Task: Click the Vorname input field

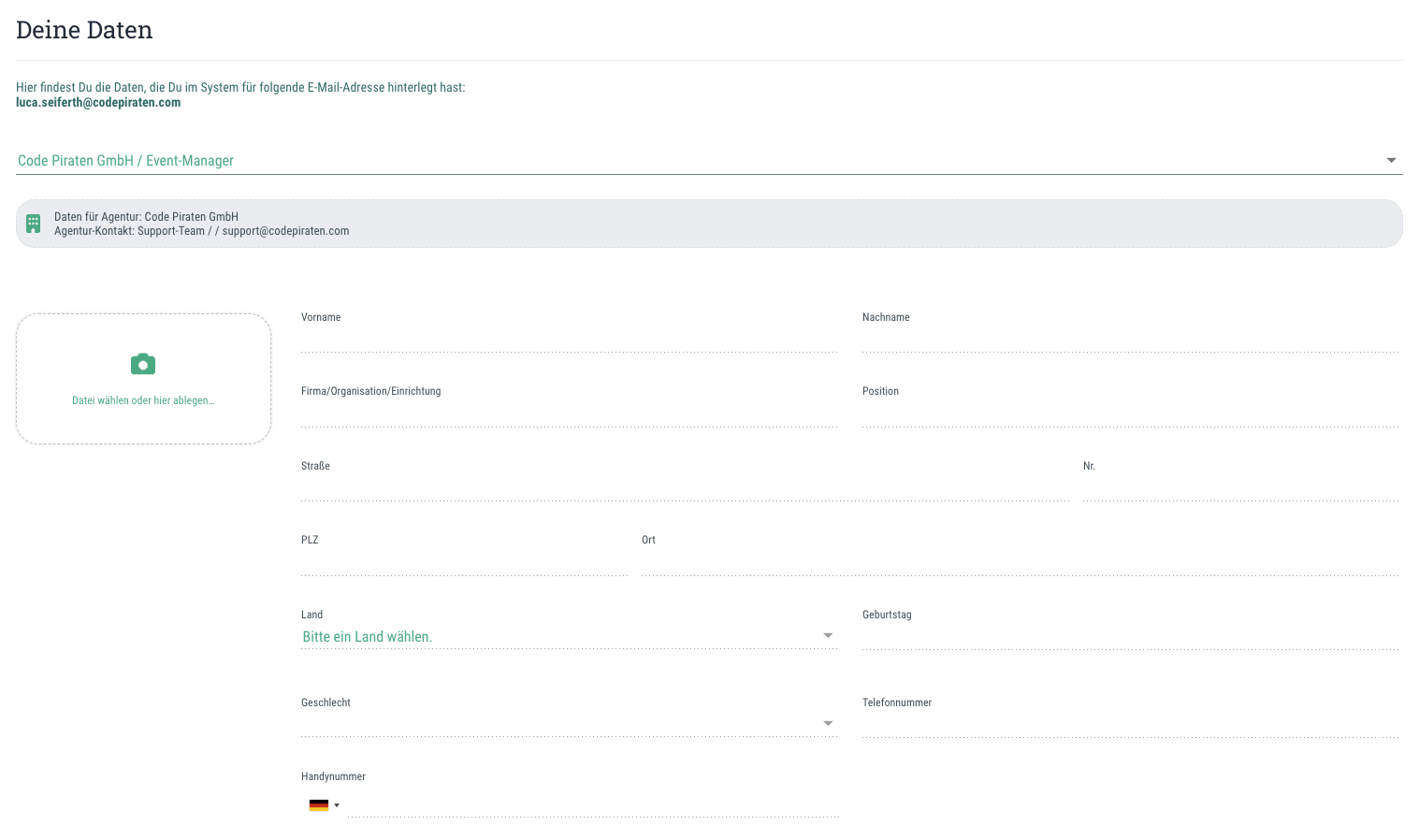Action: click(x=569, y=340)
